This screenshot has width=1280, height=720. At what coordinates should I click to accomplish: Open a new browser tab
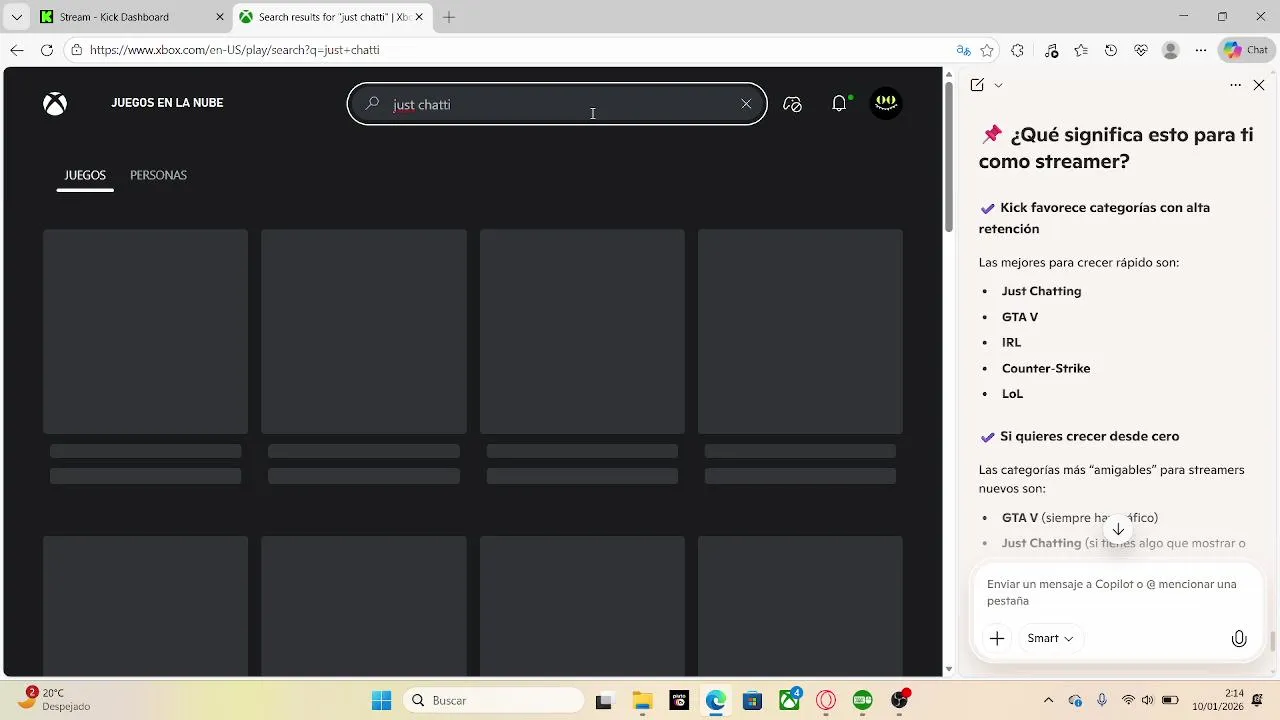click(x=449, y=17)
